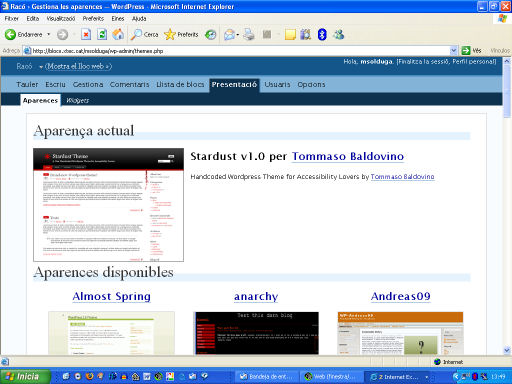Click the Stardust current theme screenshot

click(x=108, y=205)
